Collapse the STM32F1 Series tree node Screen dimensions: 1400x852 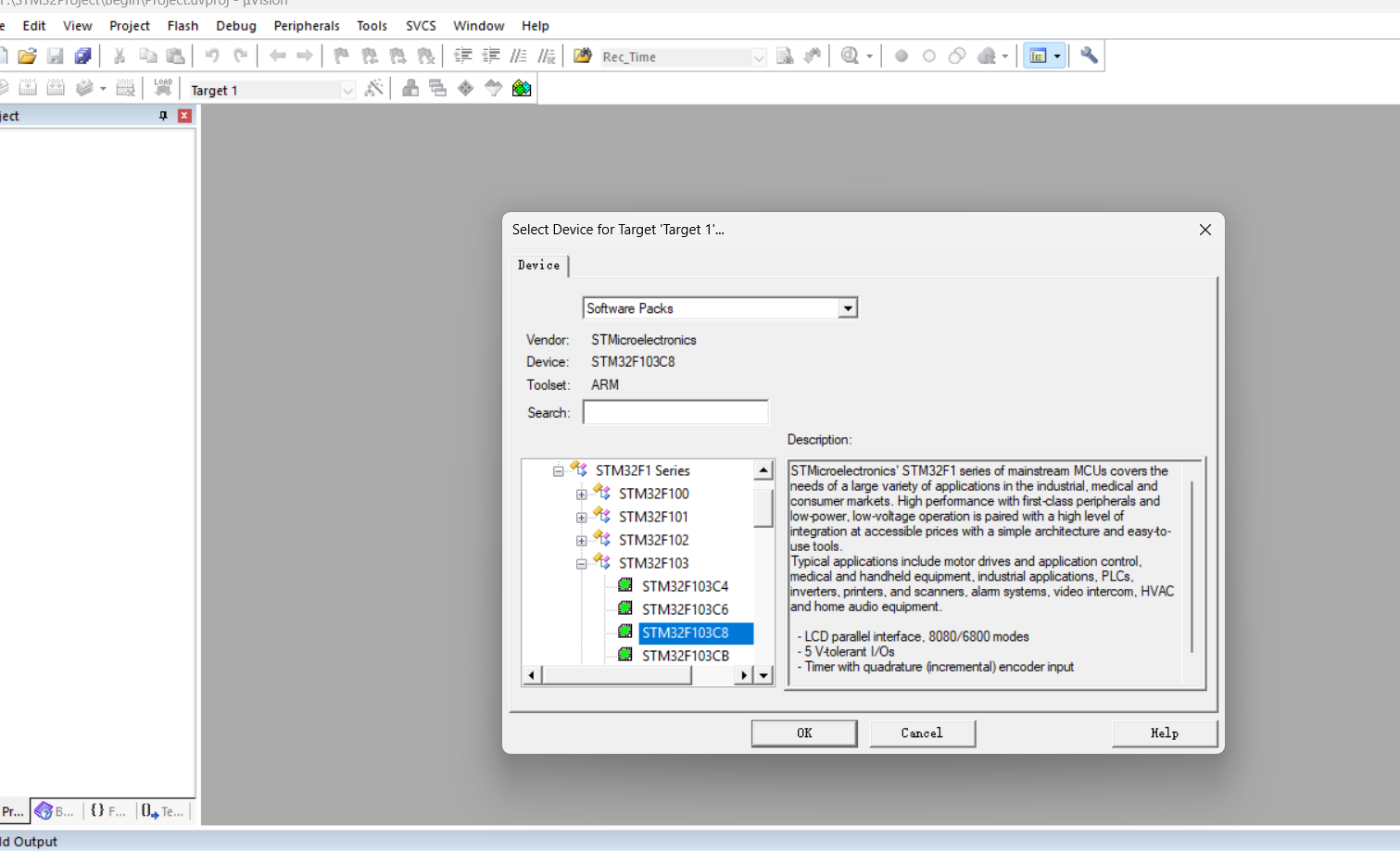pyautogui.click(x=558, y=471)
